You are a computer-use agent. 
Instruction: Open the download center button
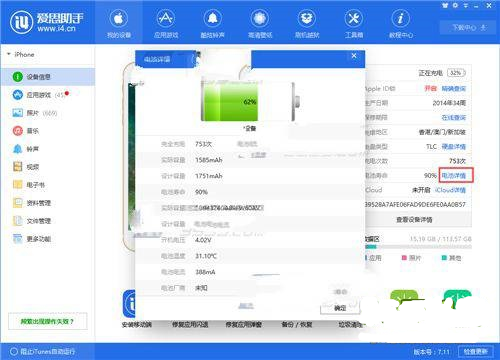(x=468, y=28)
